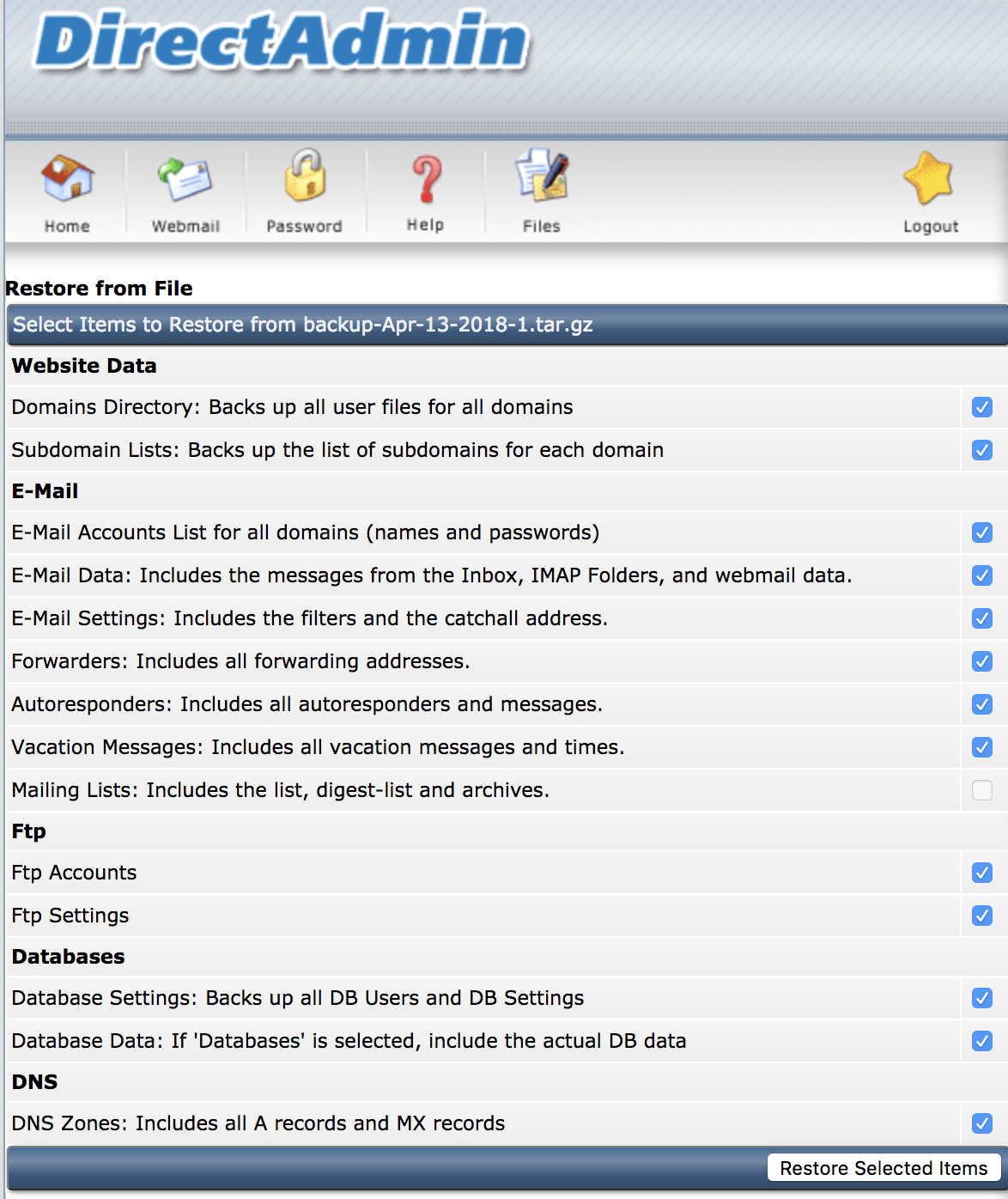The image size is (1008, 1199).
Task: Click the DirectAdmin logo
Action: [x=281, y=40]
